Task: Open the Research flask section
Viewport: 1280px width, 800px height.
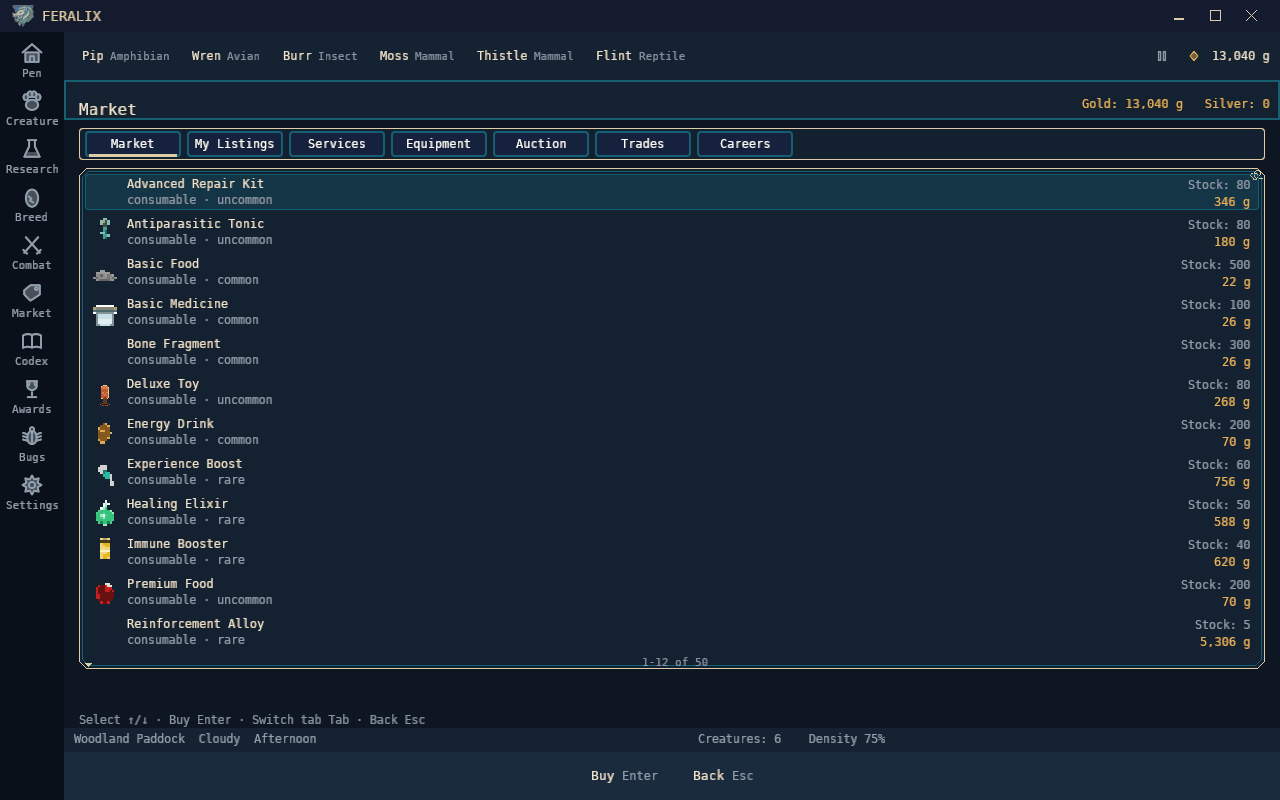Action: (32, 156)
